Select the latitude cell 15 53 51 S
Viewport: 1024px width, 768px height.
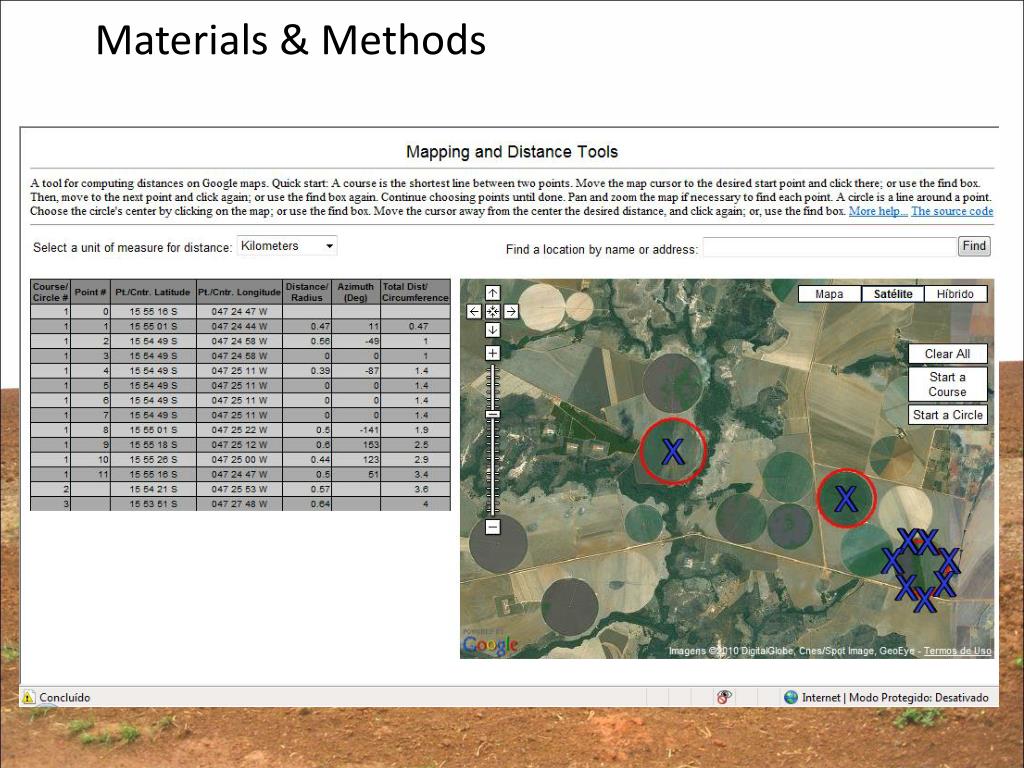click(x=153, y=504)
